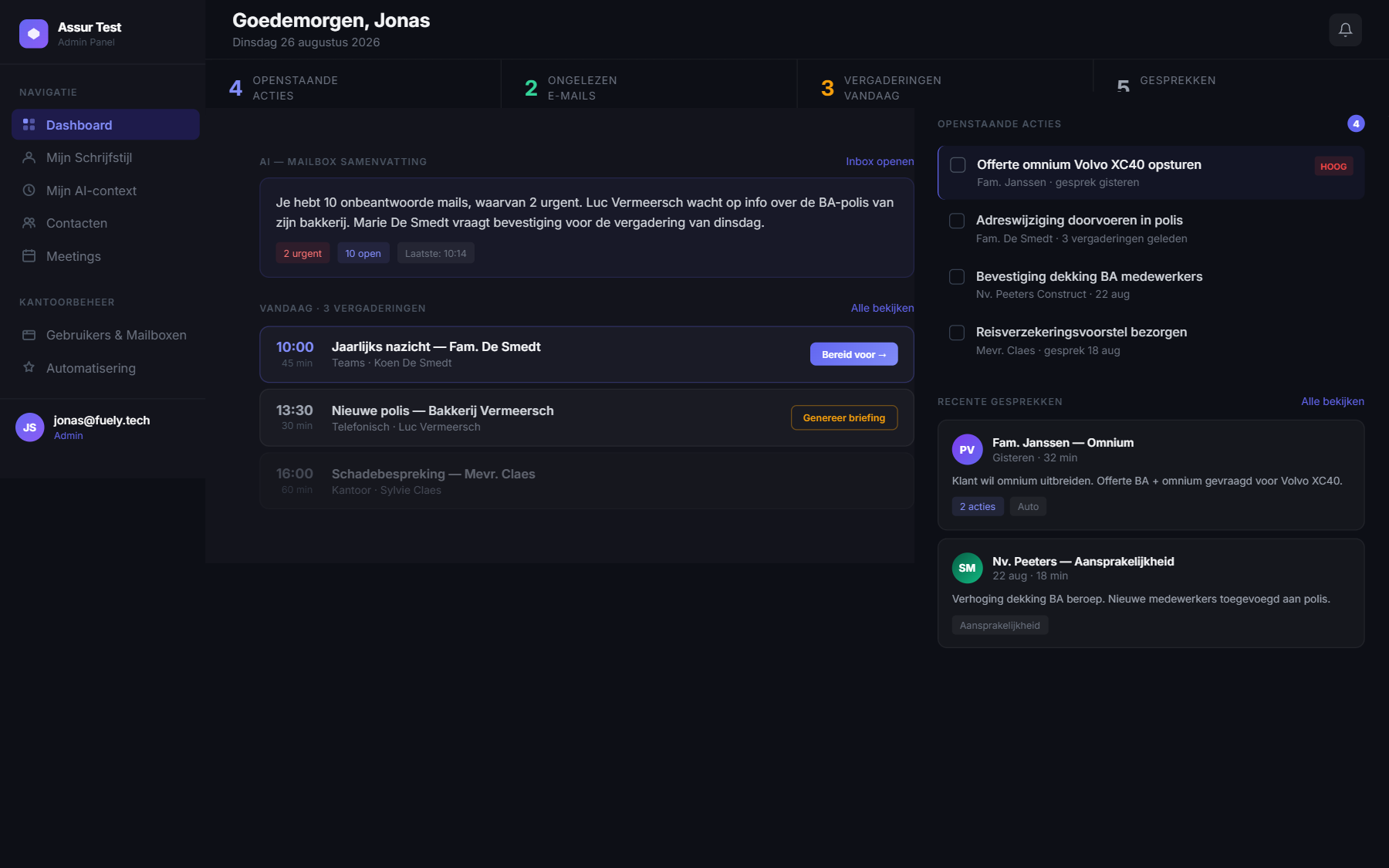
Task: Click the 2 urgent tag
Action: tap(302, 253)
